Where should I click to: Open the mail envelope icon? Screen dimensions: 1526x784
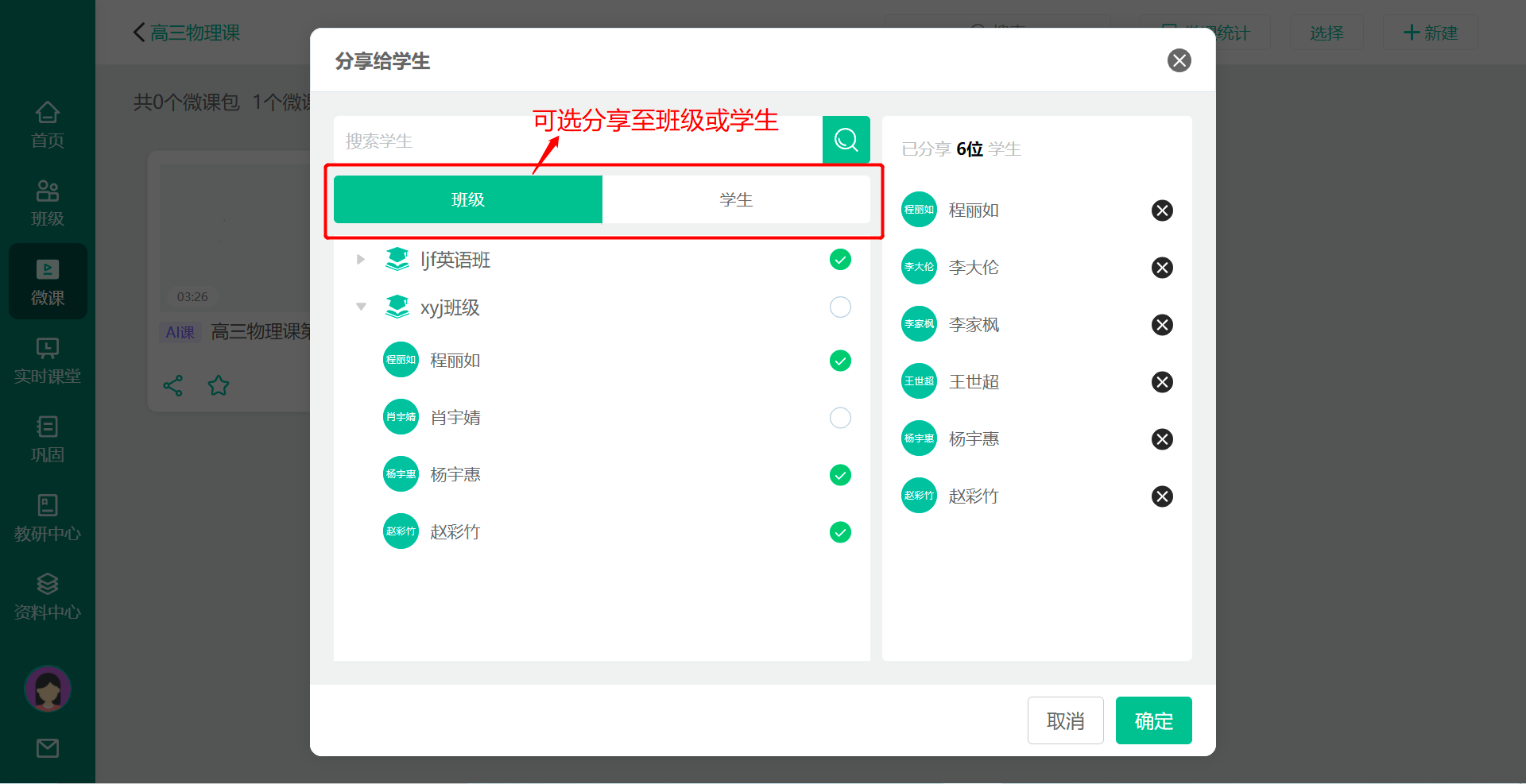tap(48, 748)
